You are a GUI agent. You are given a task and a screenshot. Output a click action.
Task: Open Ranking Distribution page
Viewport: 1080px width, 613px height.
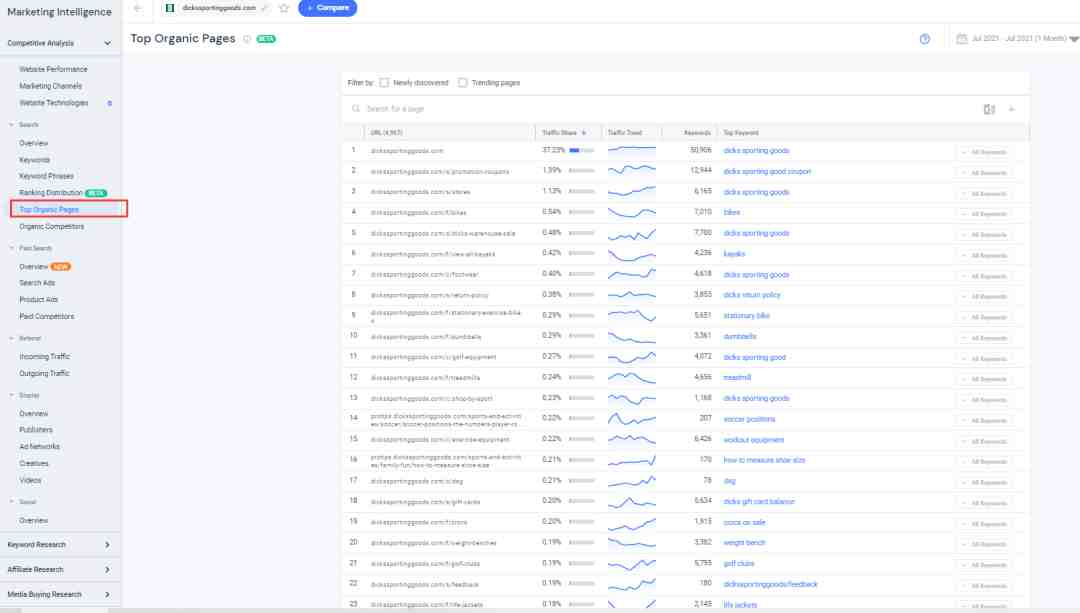coord(51,193)
